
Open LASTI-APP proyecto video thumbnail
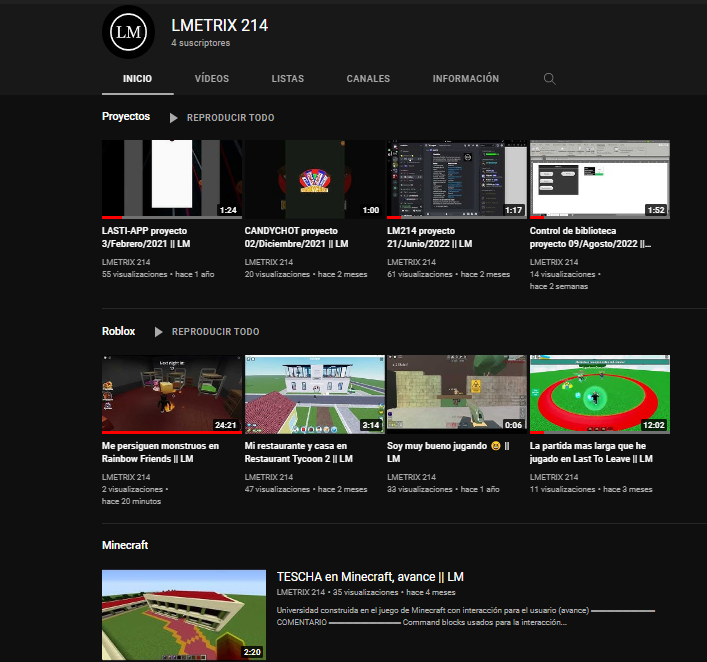pyautogui.click(x=172, y=179)
